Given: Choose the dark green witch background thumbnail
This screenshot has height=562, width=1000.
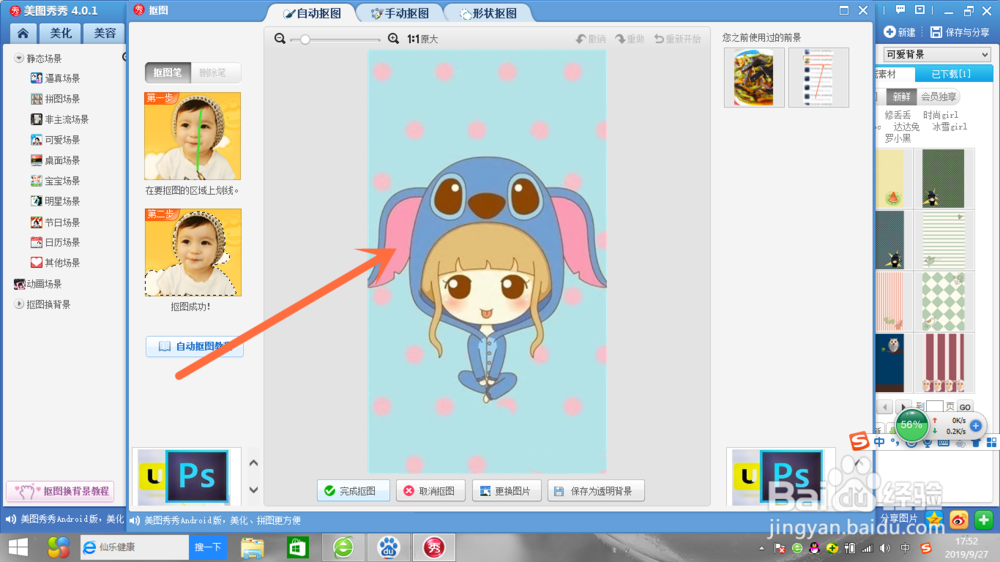Looking at the screenshot, I should pos(943,179).
